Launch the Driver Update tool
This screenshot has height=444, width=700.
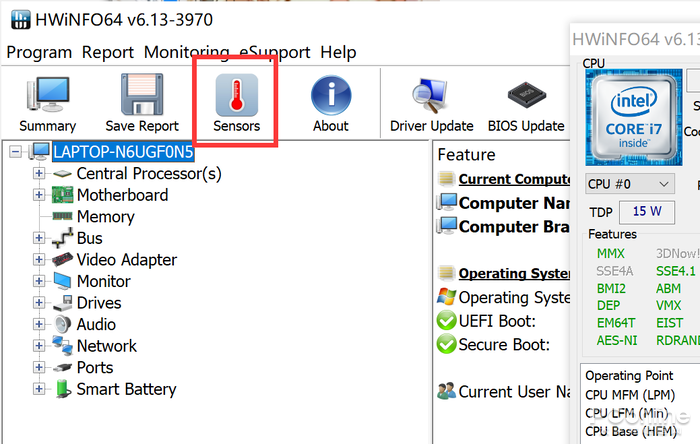click(431, 105)
